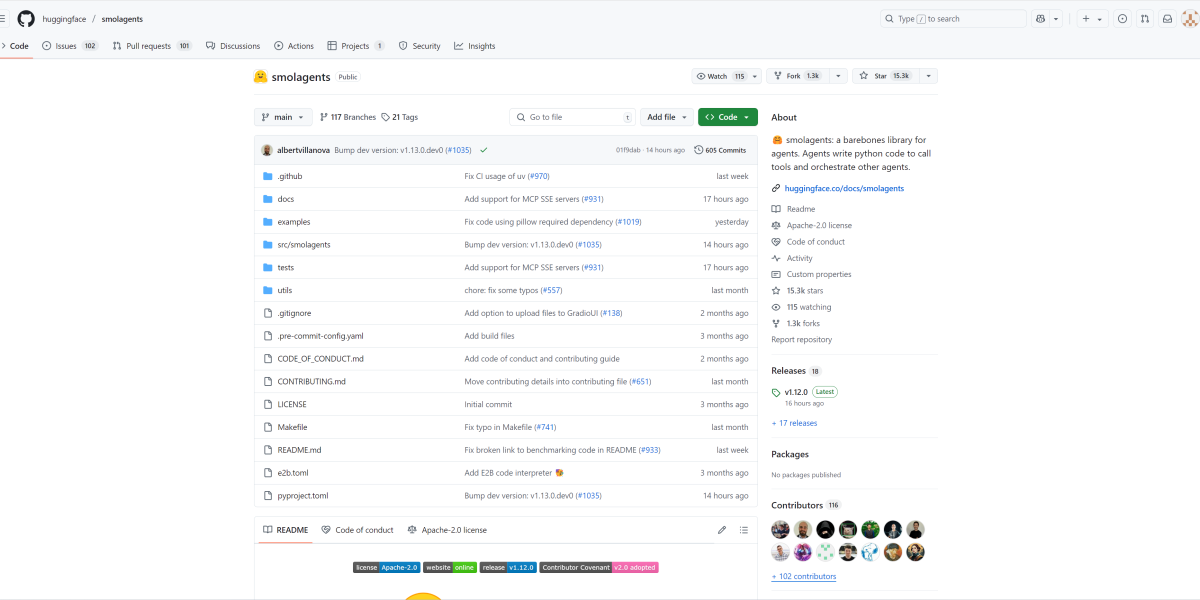Show the commit status green check mark
This screenshot has height=600, width=1200.
[x=484, y=150]
